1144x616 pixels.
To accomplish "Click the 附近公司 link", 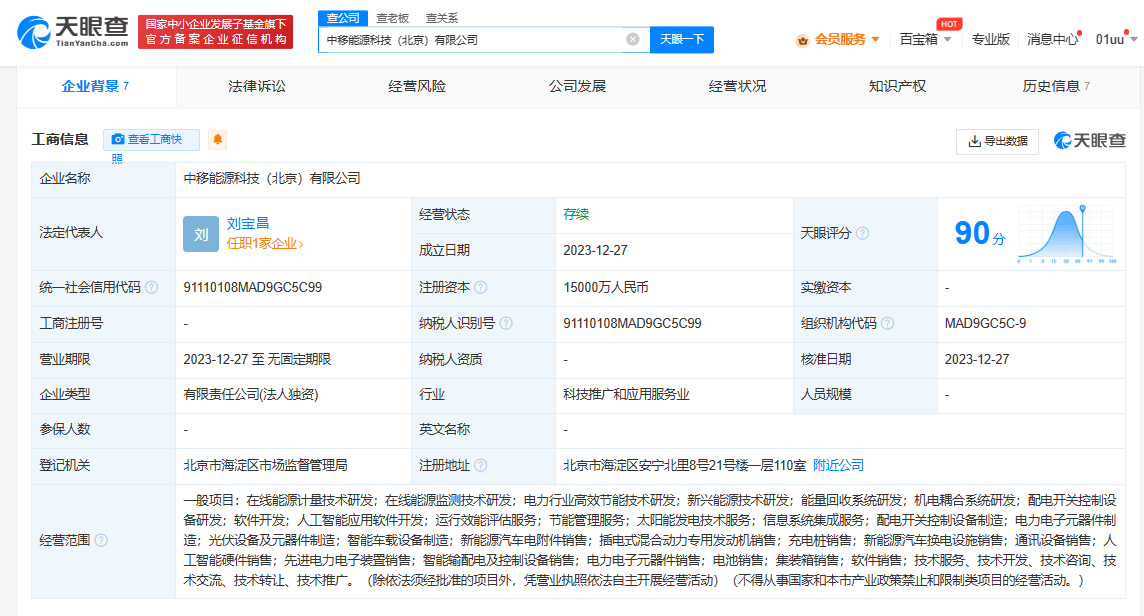I will click(838, 466).
